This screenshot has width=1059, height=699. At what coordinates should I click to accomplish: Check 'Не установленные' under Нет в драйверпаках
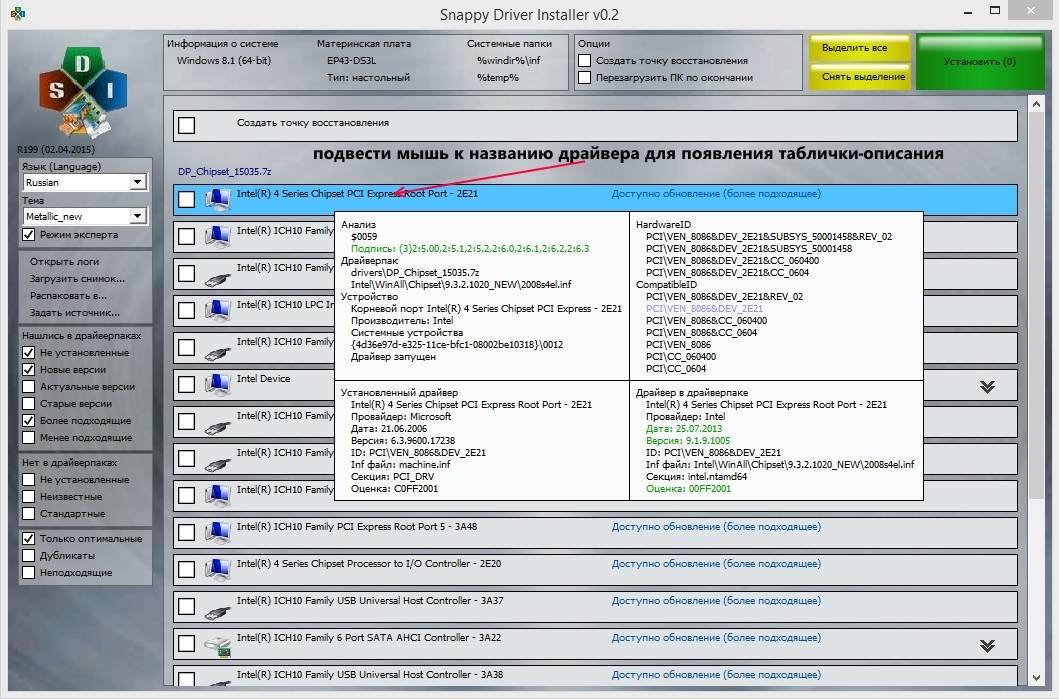pyautogui.click(x=28, y=480)
